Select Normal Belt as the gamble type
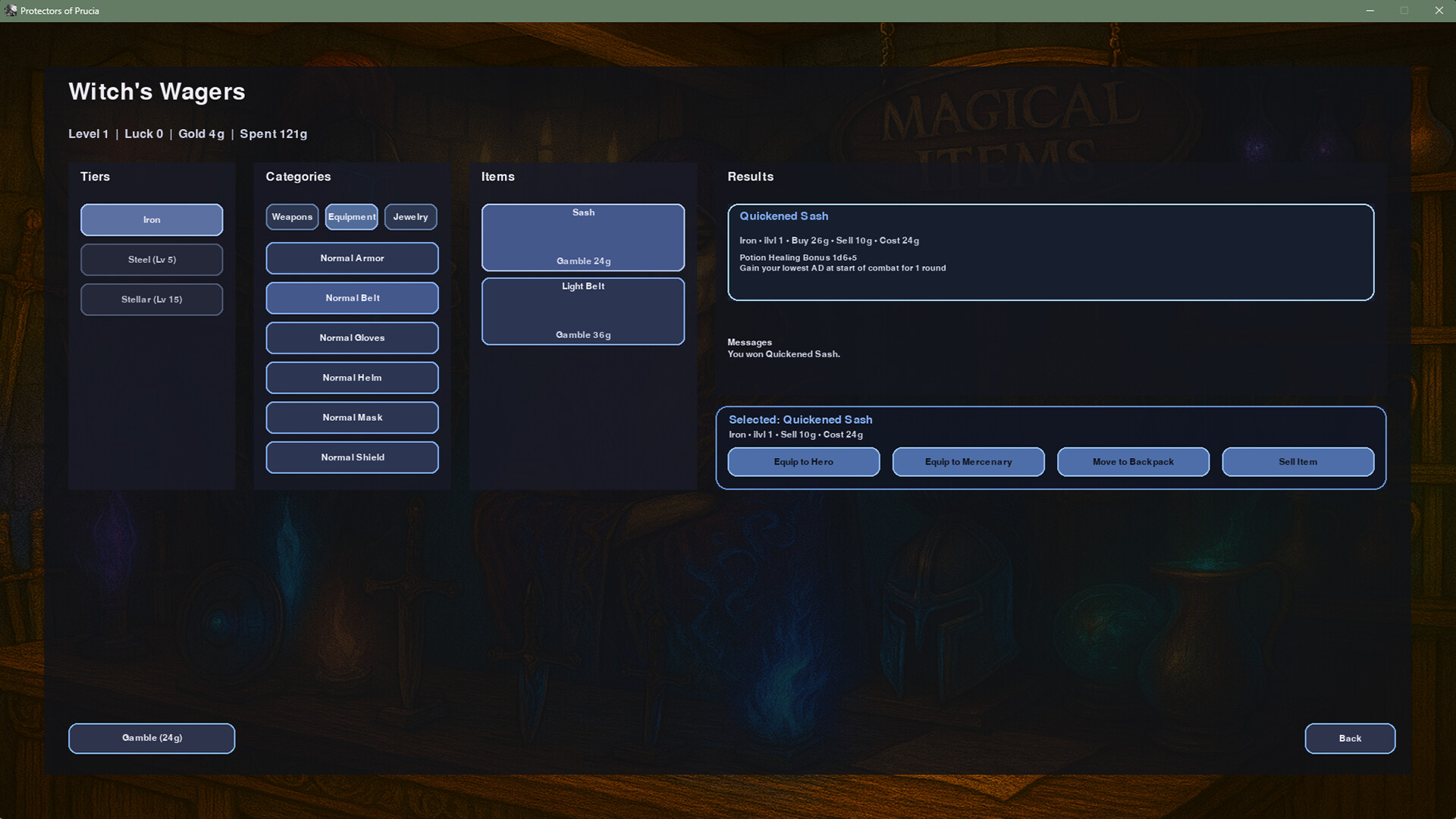 [x=351, y=297]
